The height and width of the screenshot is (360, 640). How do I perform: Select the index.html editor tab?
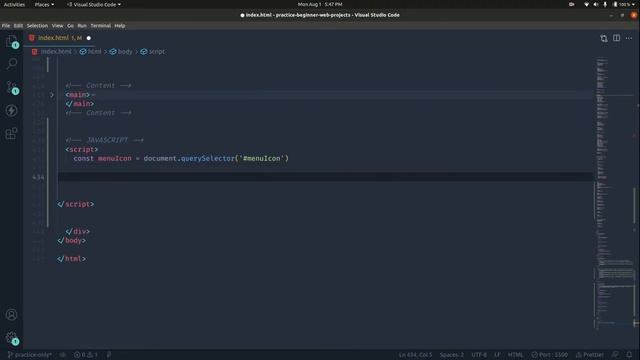tap(60, 38)
